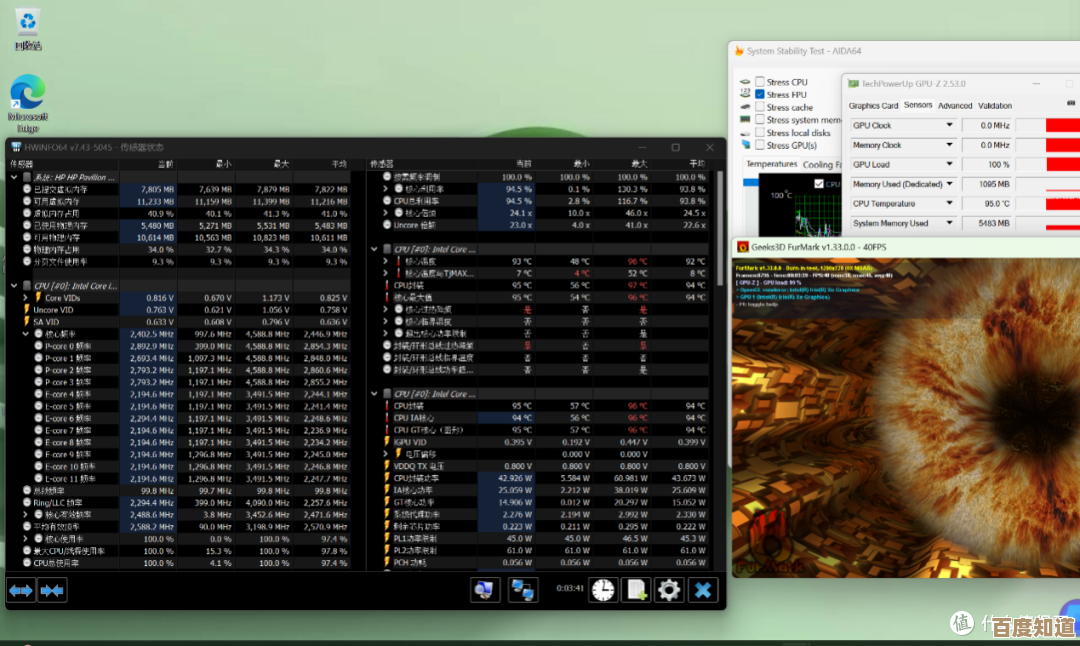Viewport: 1080px width, 646px height.
Task: Click the GPU-Z screenshot camera icon
Action: (1070, 104)
